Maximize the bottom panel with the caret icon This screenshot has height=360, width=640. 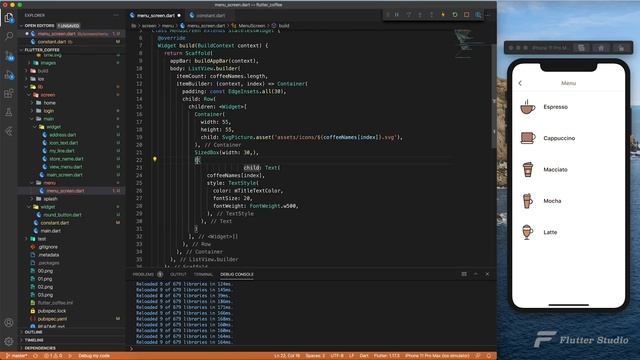pyautogui.click(x=476, y=274)
